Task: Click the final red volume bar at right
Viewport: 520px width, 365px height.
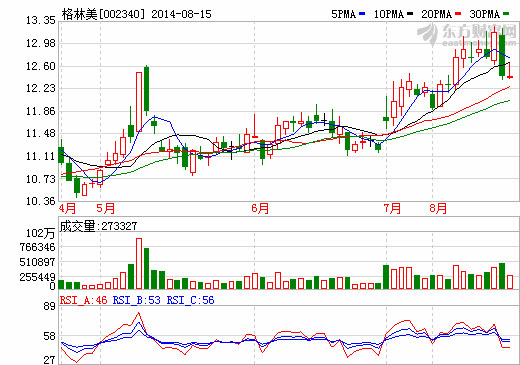Action: coord(510,282)
